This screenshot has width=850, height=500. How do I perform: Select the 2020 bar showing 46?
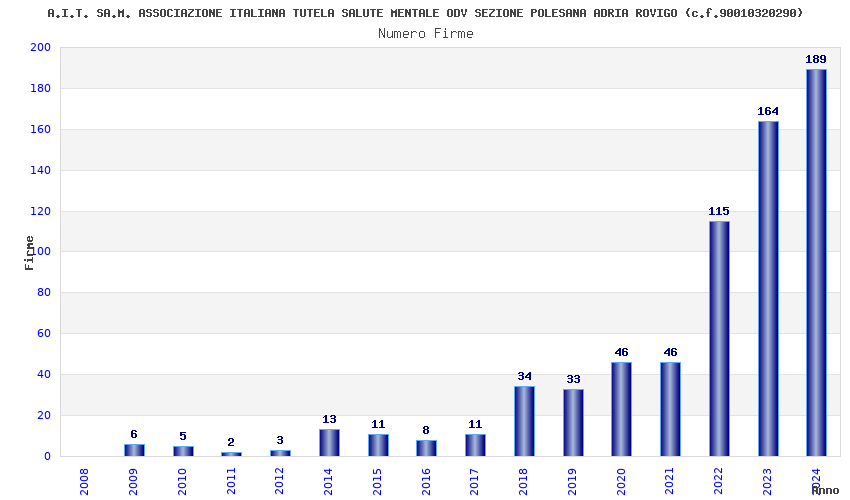coord(621,409)
